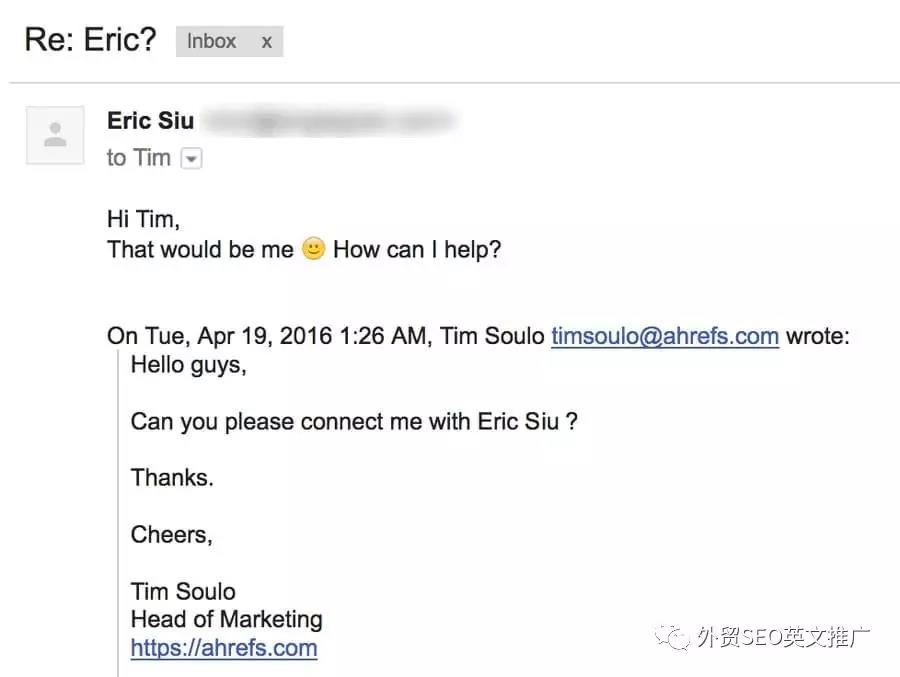This screenshot has width=900, height=677.
Task: Open the timsoulo@ahrefs.com email link
Action: tap(665, 336)
